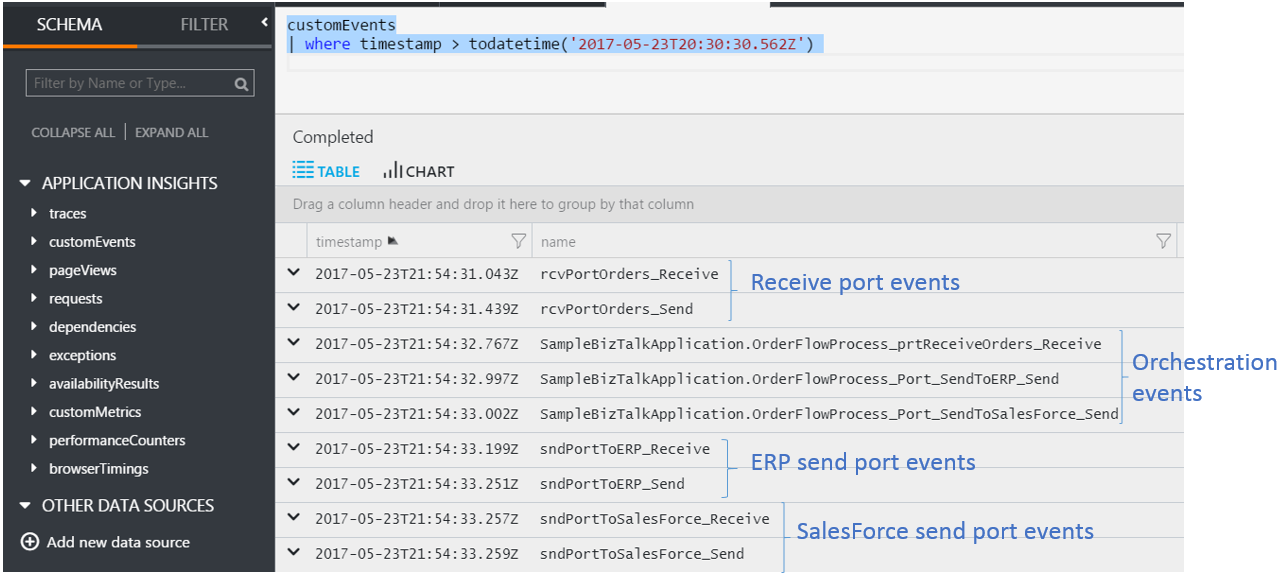
Task: Click the sndPortToSalesForce_Send name cell
Action: (642, 554)
